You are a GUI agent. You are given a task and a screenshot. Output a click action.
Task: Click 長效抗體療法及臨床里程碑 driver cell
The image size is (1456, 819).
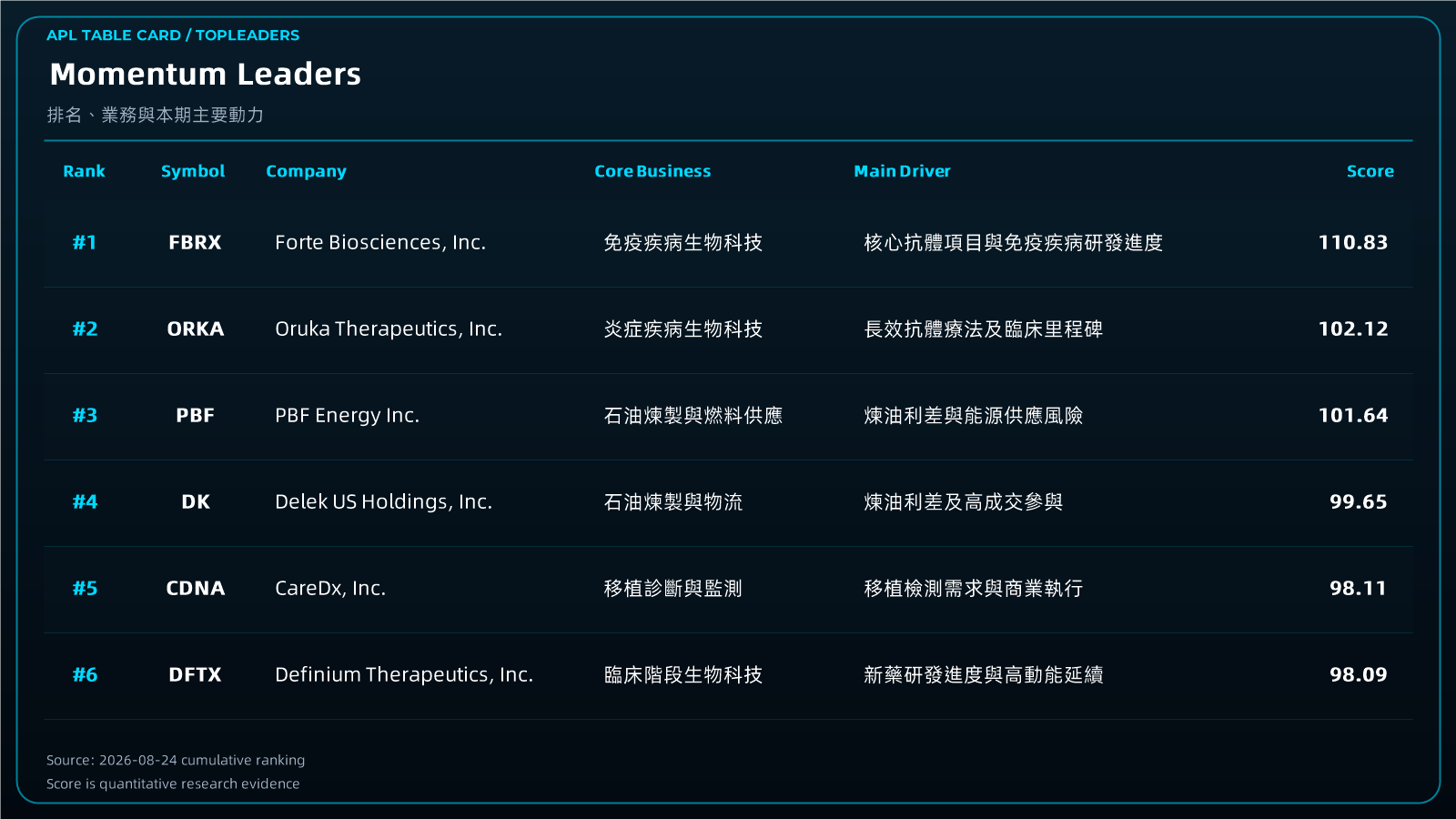pos(984,329)
